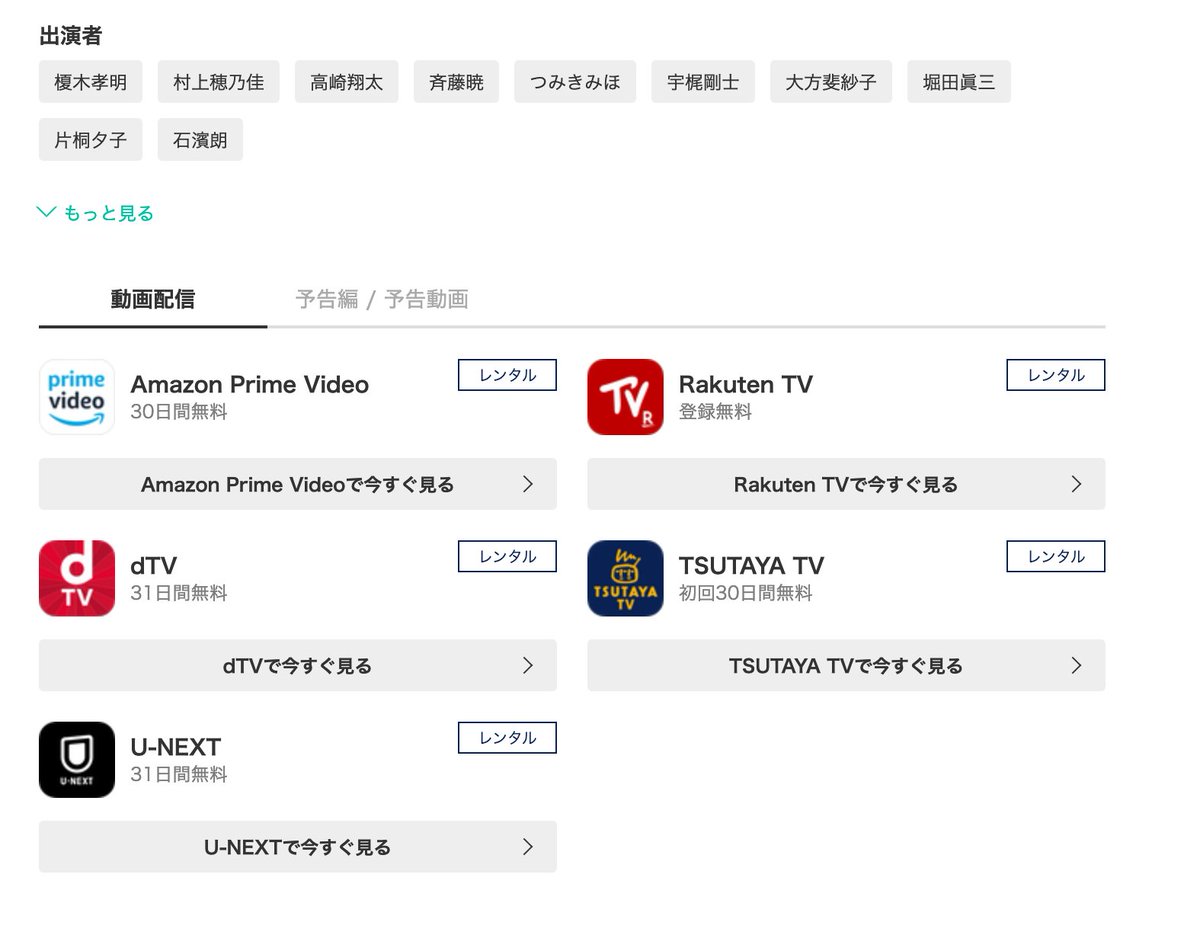Click arrow on Amazon Prime Video watch button
Viewport: 1200px width, 932px height.
pos(528,484)
